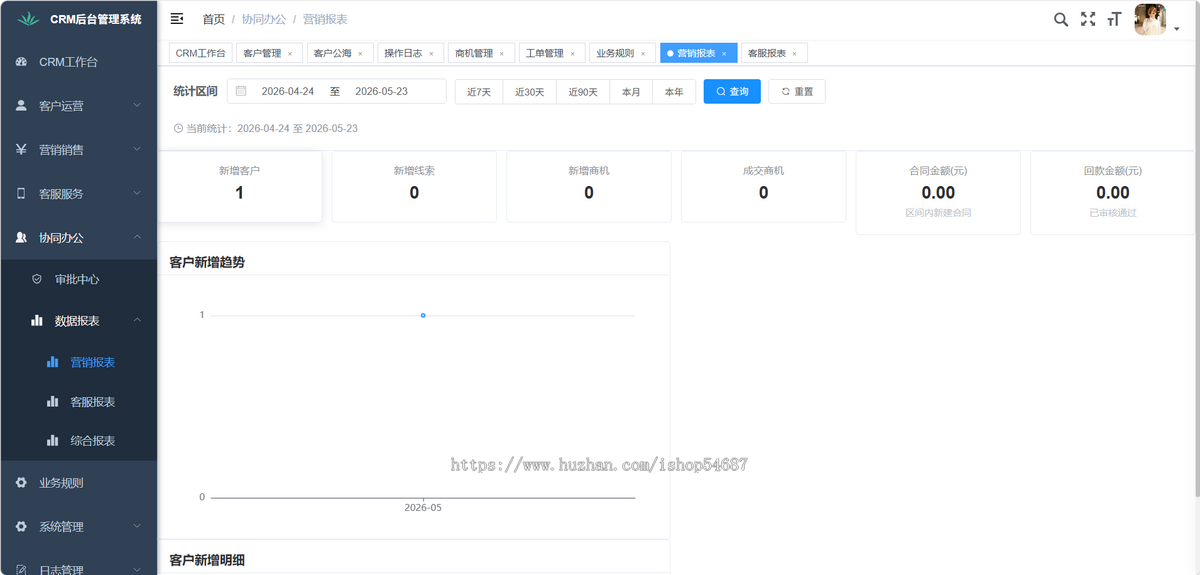Switch to the CRM工作台 tab
This screenshot has width=1200, height=575.
click(200, 53)
